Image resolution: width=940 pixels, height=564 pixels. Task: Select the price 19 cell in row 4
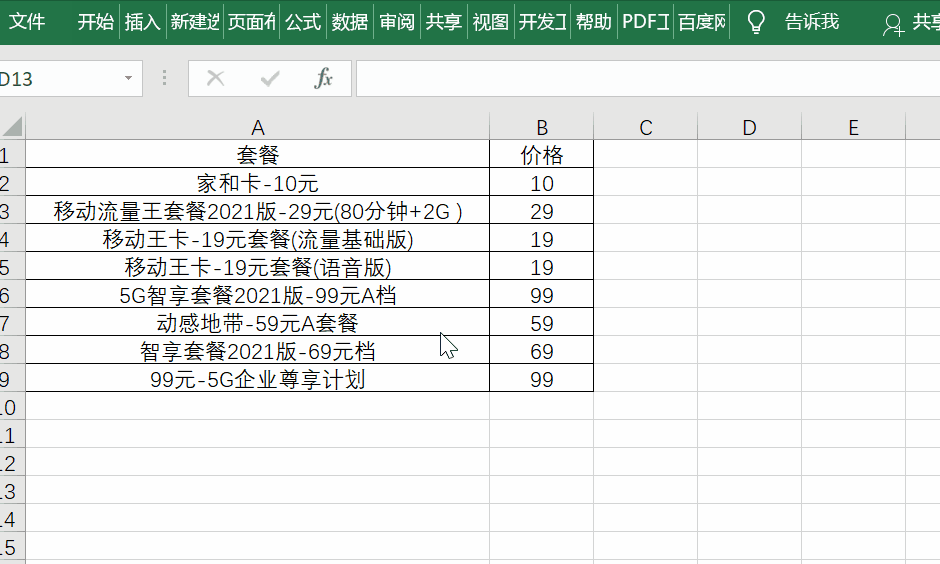click(542, 239)
